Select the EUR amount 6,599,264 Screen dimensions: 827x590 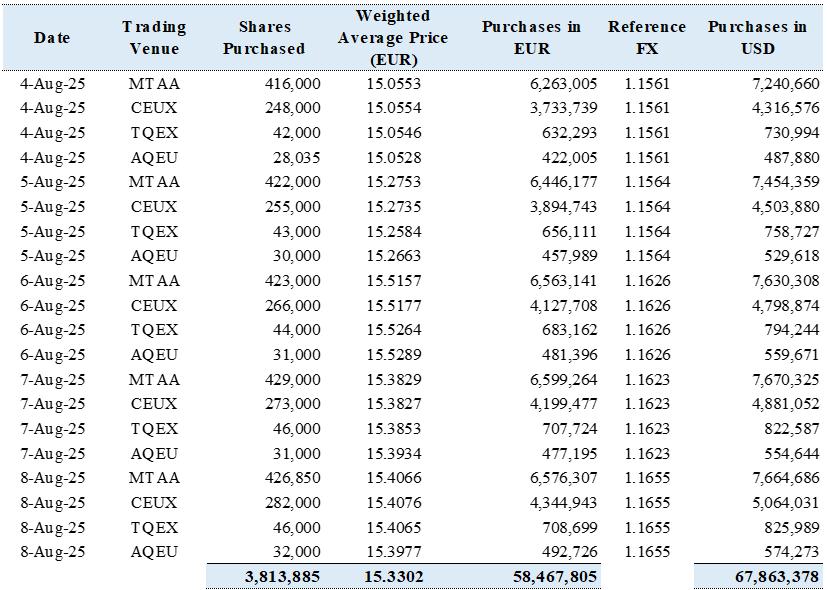[x=561, y=380]
